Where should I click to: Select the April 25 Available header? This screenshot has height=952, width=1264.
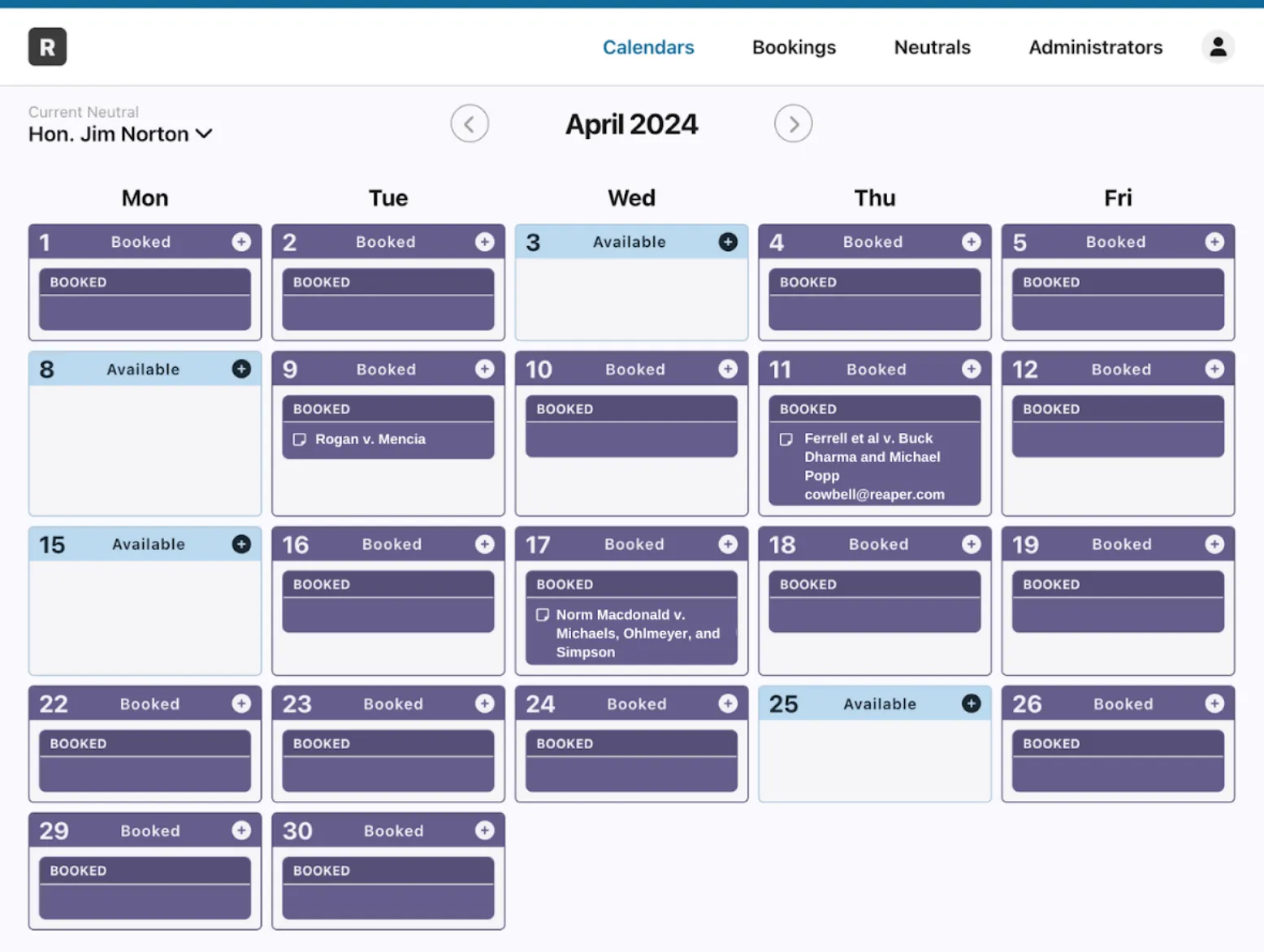point(874,703)
